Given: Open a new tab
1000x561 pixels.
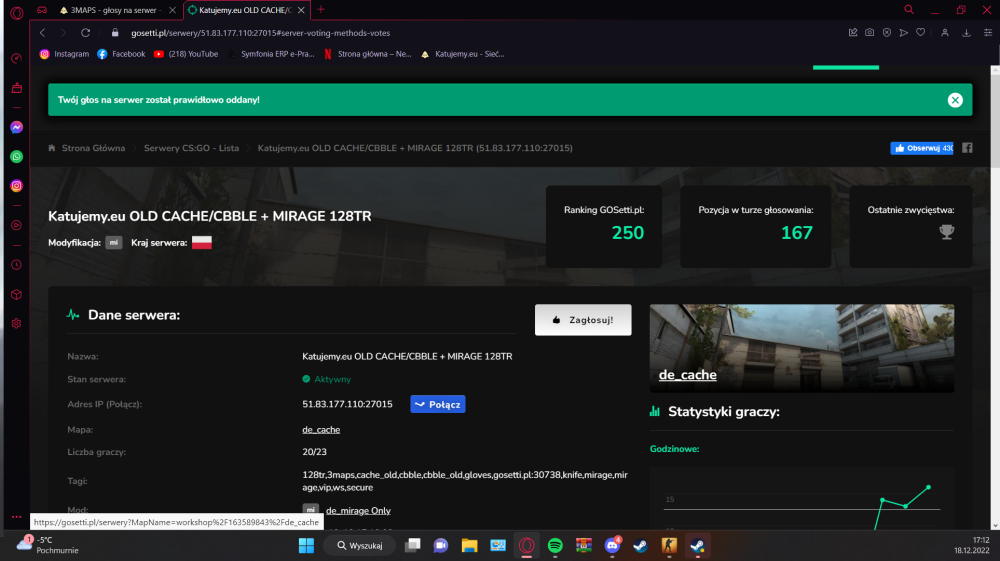Looking at the screenshot, I should point(321,10).
